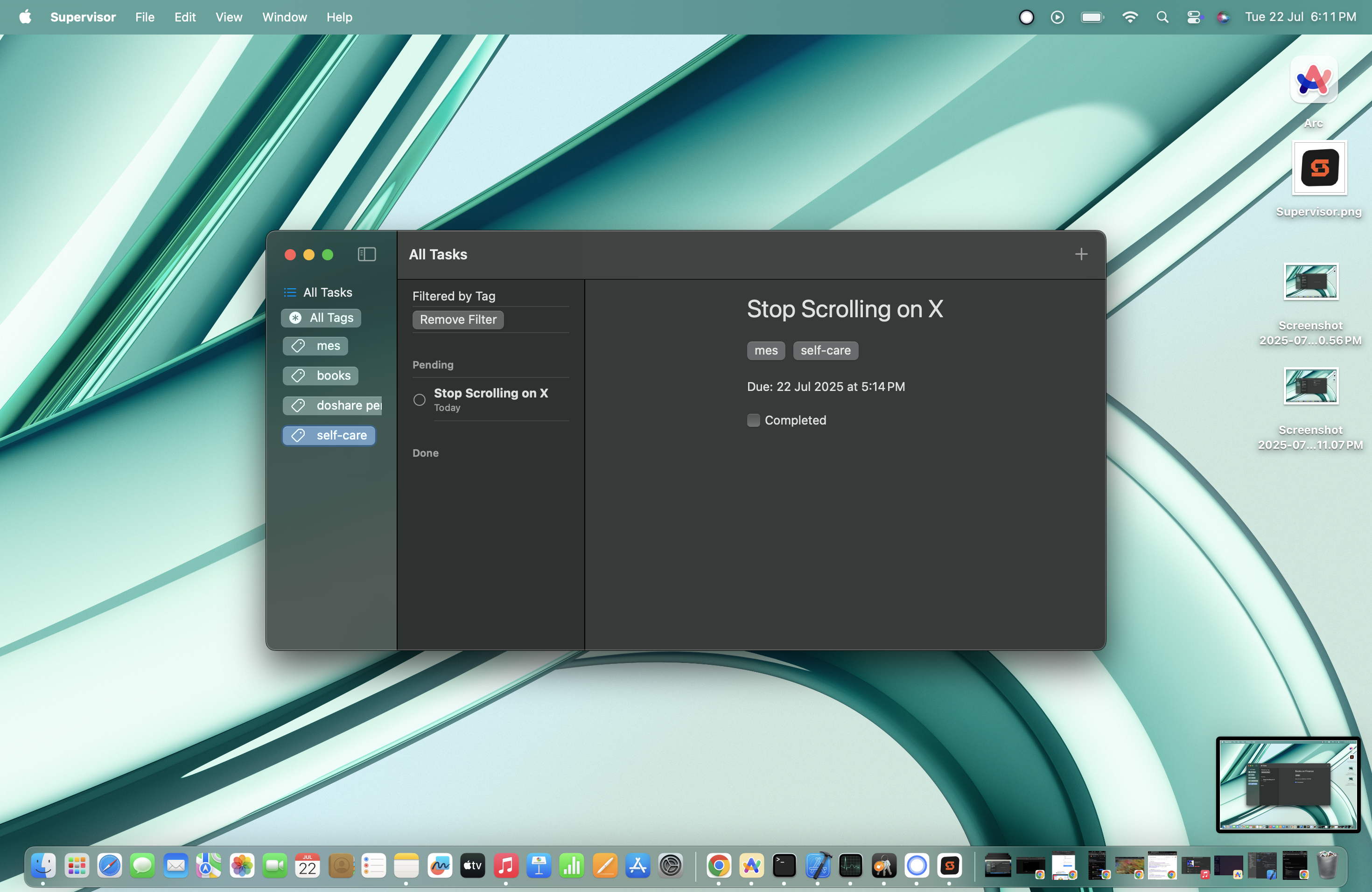1372x892 pixels.
Task: Filter by mes tag in sidebar
Action: point(315,346)
